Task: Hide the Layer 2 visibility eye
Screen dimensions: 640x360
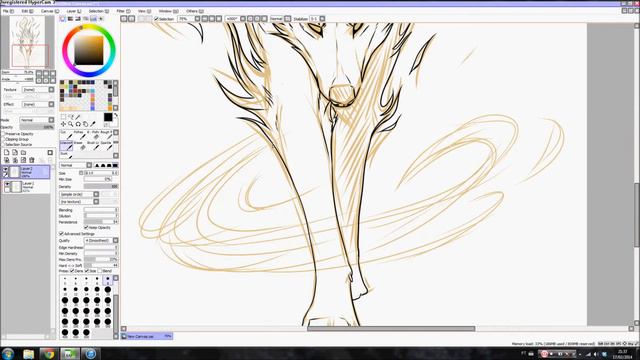Action: [x=6, y=169]
